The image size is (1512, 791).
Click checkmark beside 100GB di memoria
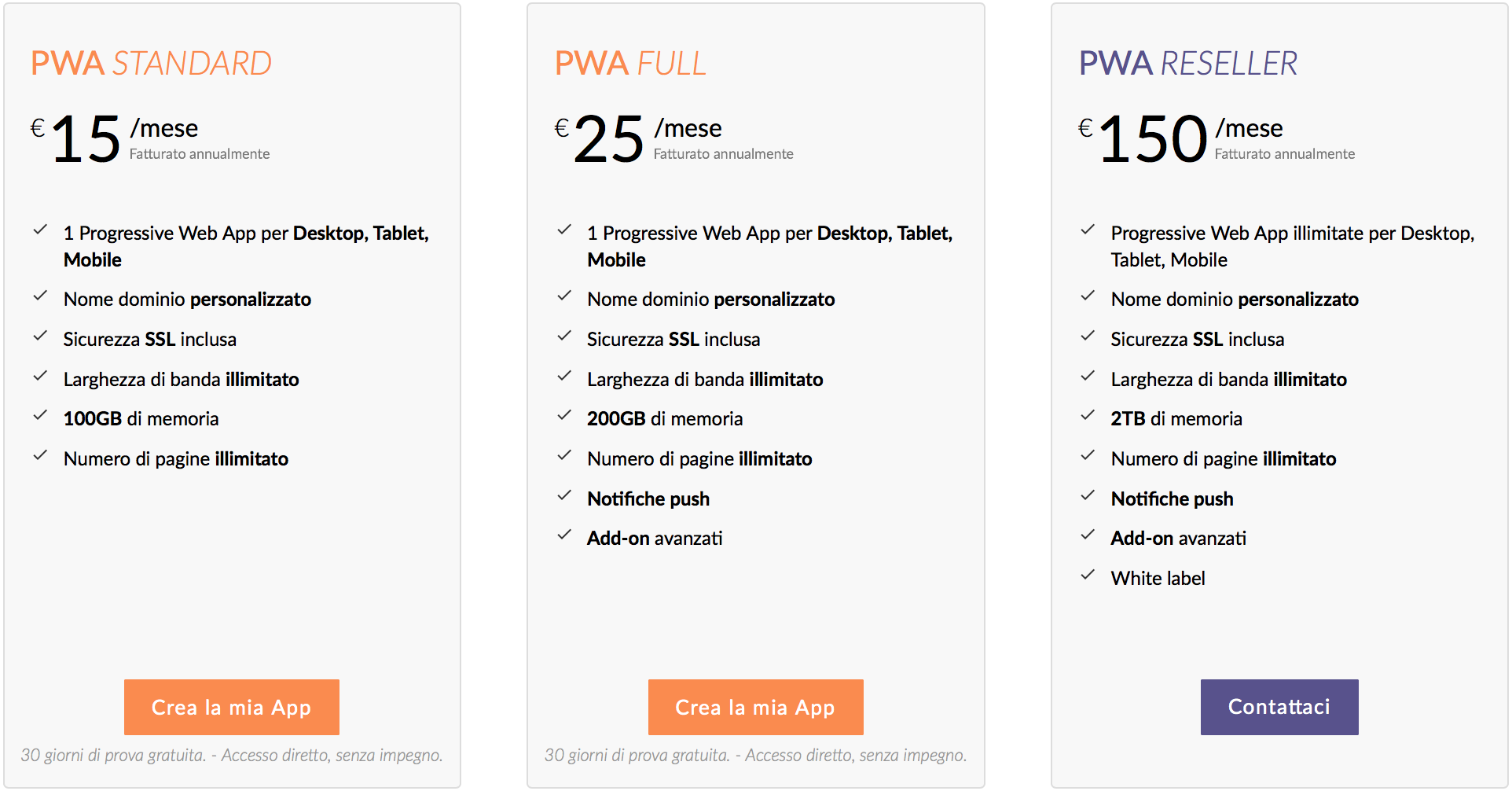coord(40,415)
